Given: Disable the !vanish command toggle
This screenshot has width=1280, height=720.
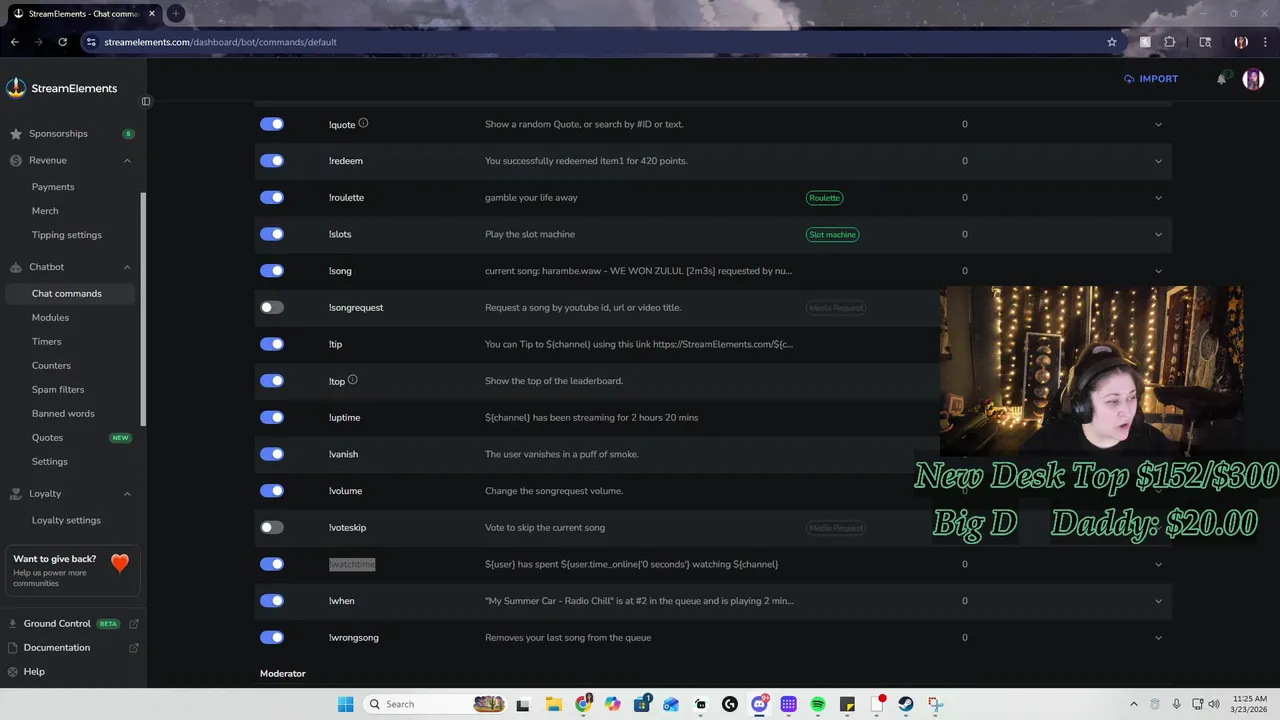Looking at the screenshot, I should tap(272, 454).
